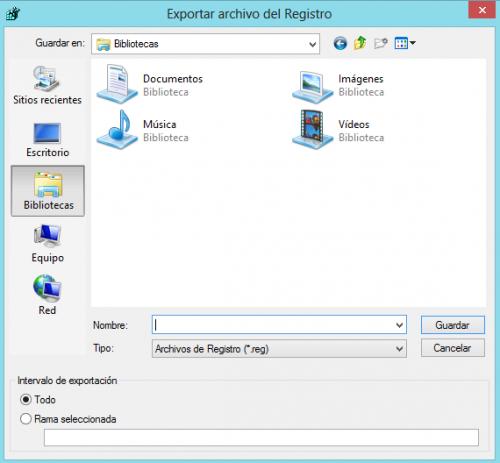Select the Documentos library icon
500x463 pixels.
tap(117, 84)
